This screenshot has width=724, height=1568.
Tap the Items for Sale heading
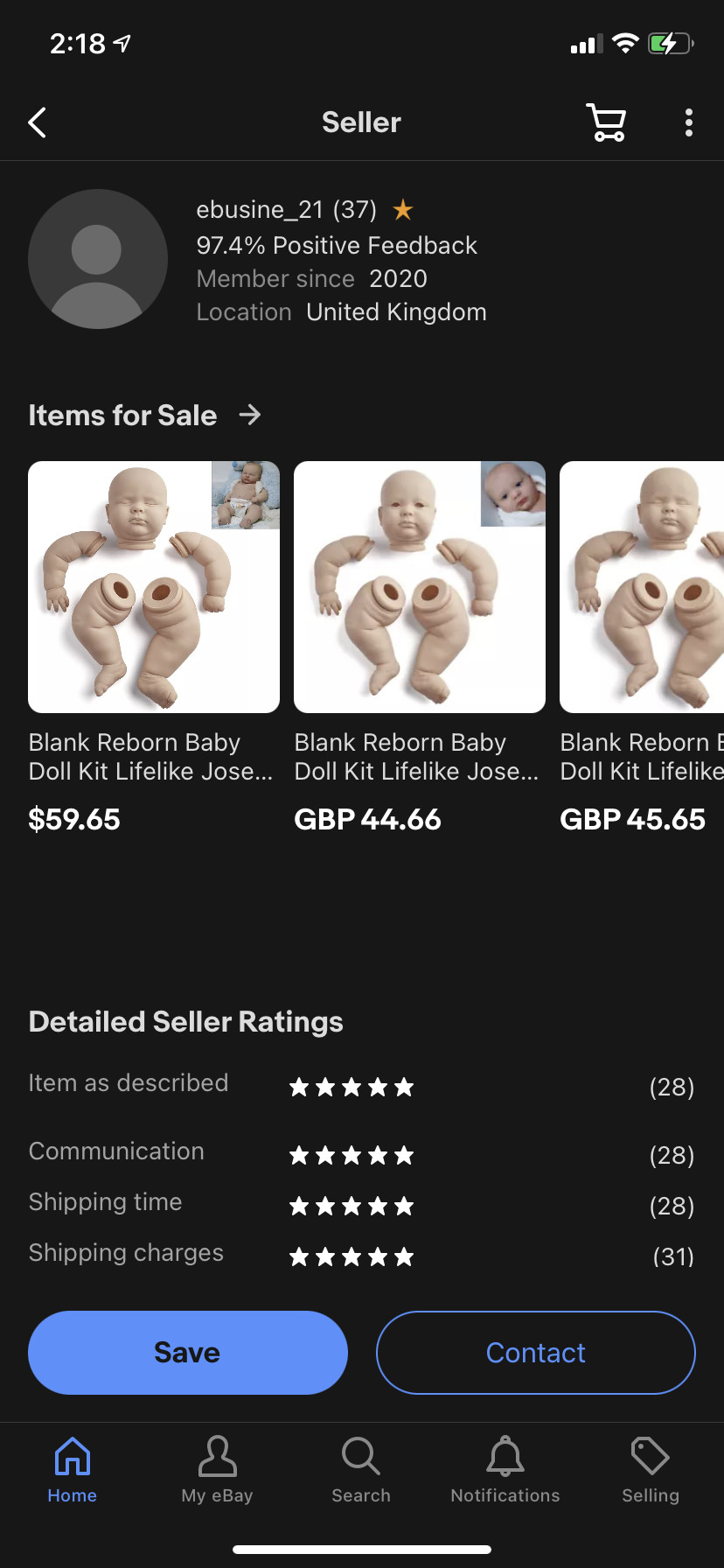pos(122,415)
